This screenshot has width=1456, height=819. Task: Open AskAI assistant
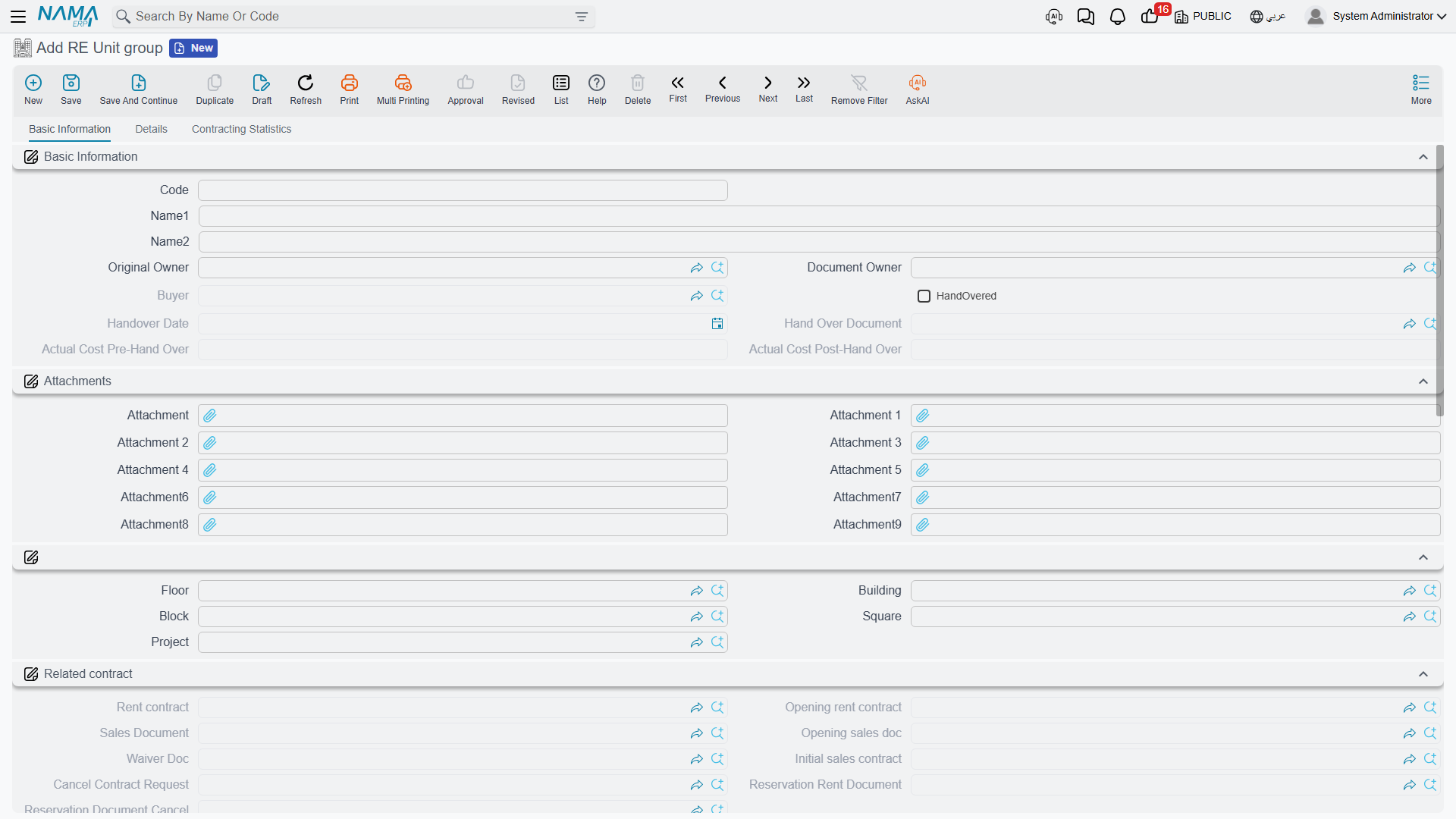[x=918, y=89]
